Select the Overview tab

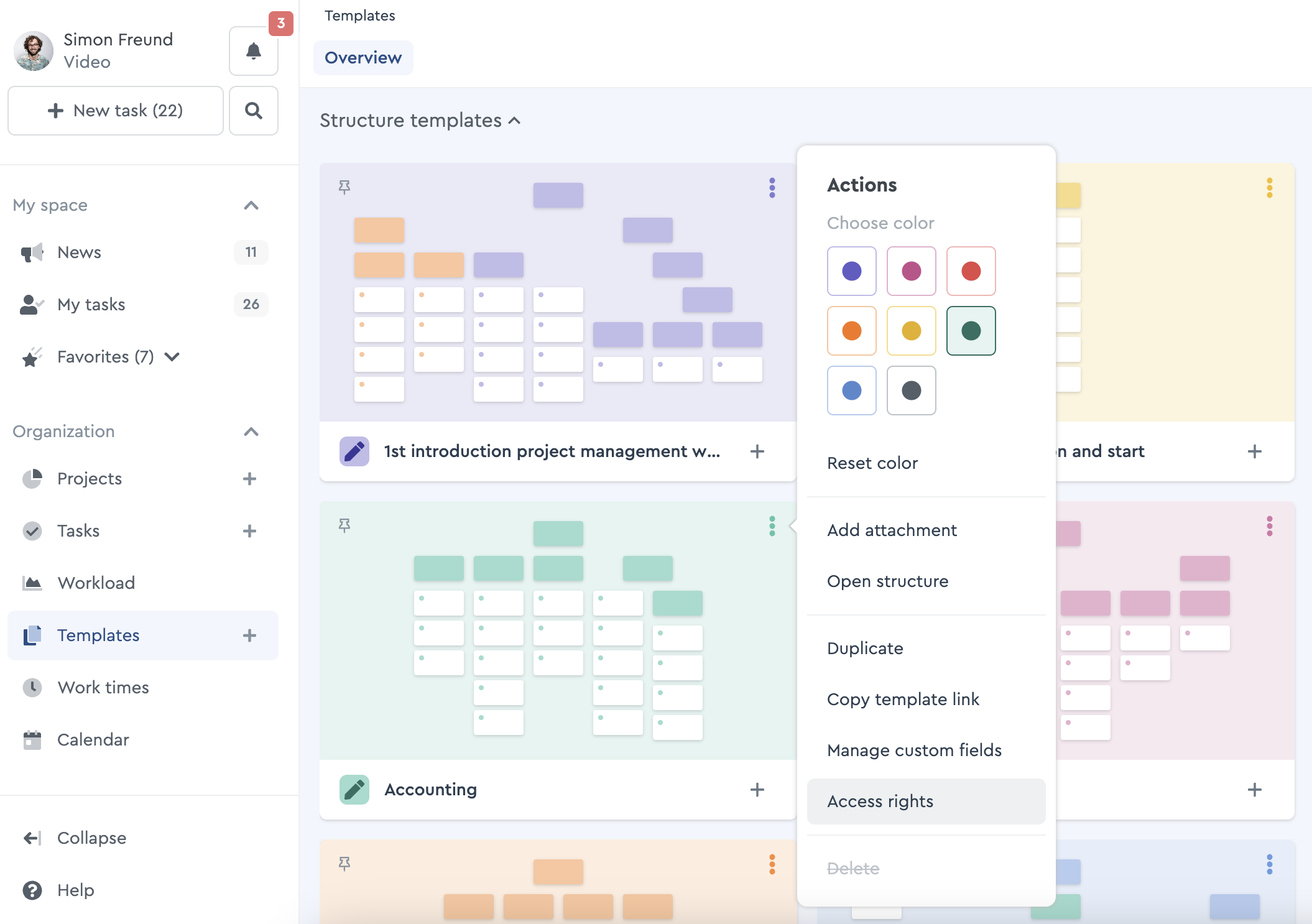[x=363, y=58]
